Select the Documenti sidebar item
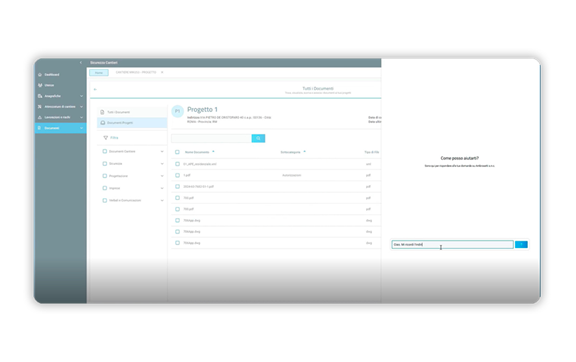Screen dimensions: 576x362 click(x=61, y=128)
